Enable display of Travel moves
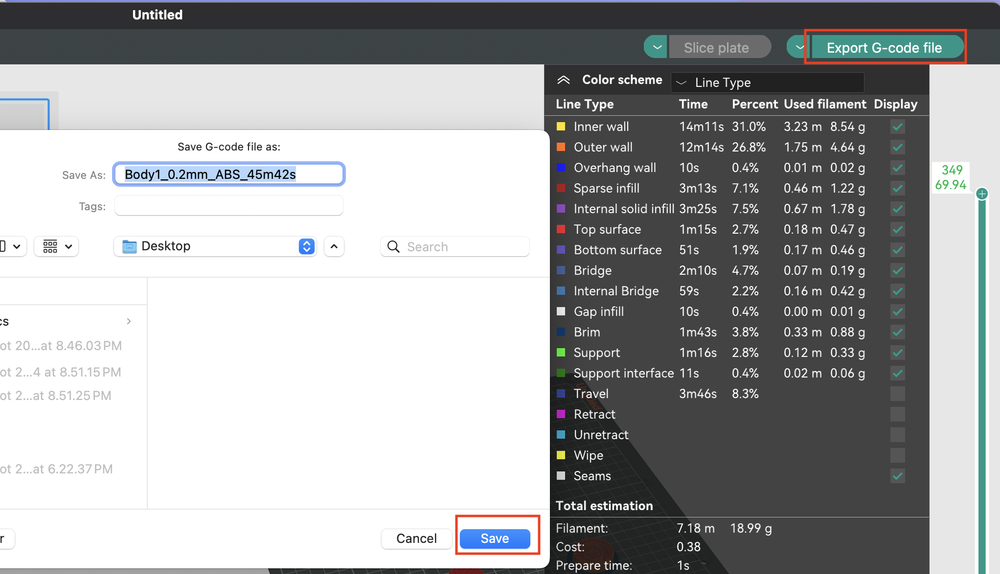1000x574 pixels. click(897, 394)
